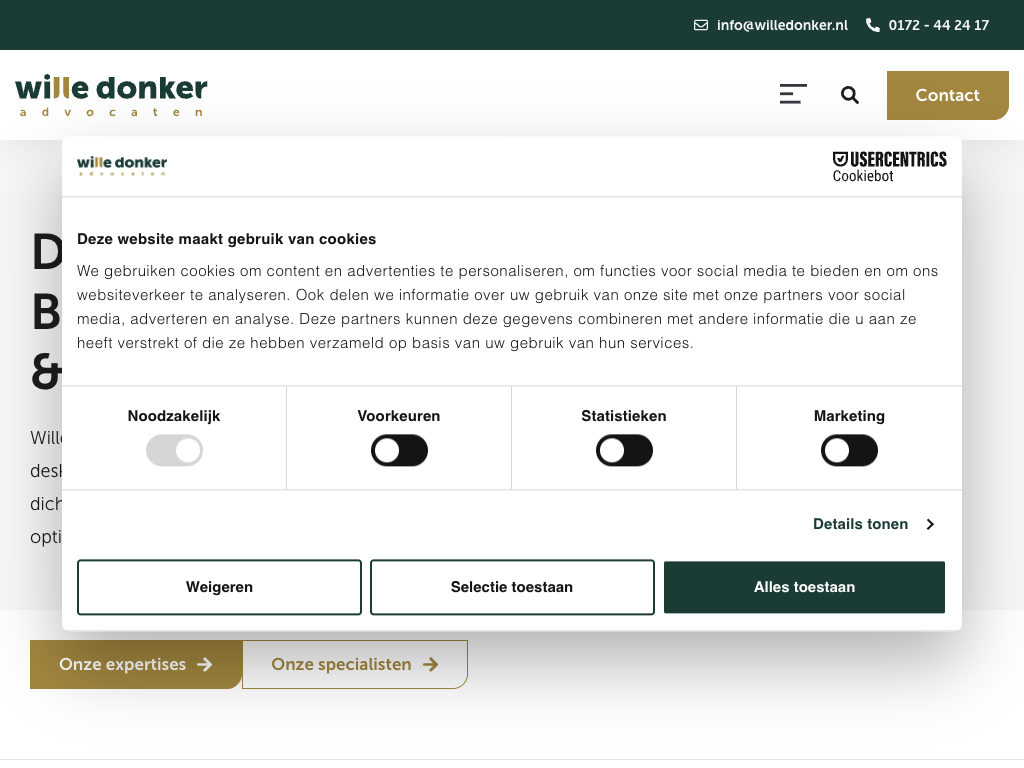Click the small Wille Donker logo in cookie dialog
This screenshot has height=768, width=1024.
122,166
